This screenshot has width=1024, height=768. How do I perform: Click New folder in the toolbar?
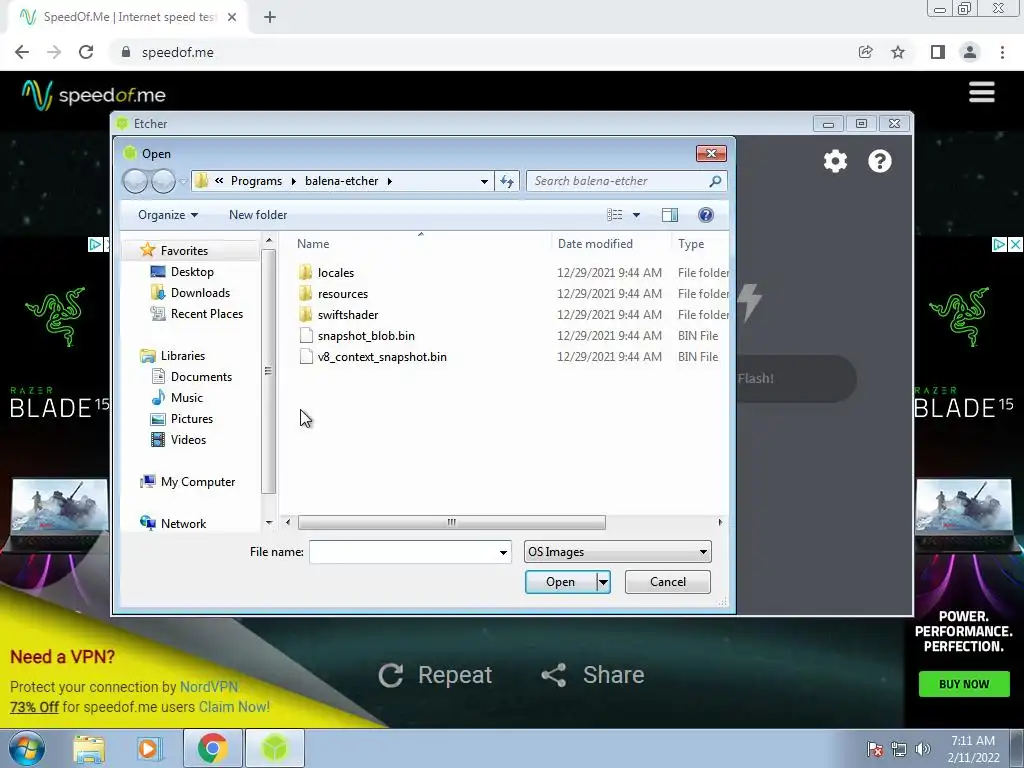pyautogui.click(x=258, y=215)
